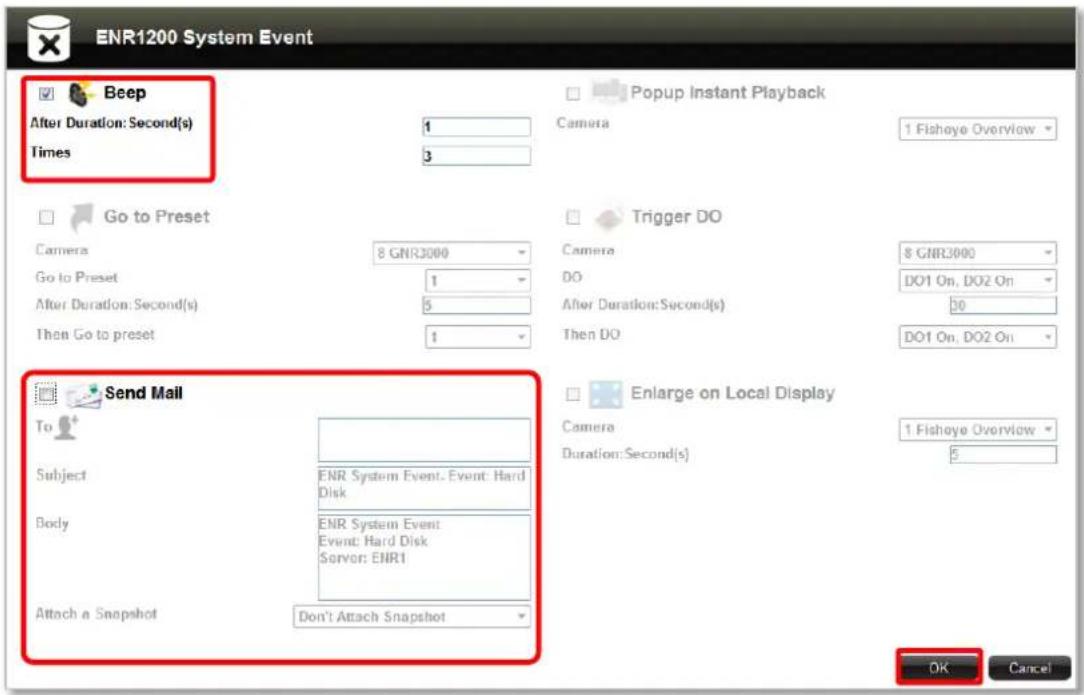This screenshot has height=695, width=1084.
Task: Enable the Trigger DO checkbox
Action: (x=573, y=217)
